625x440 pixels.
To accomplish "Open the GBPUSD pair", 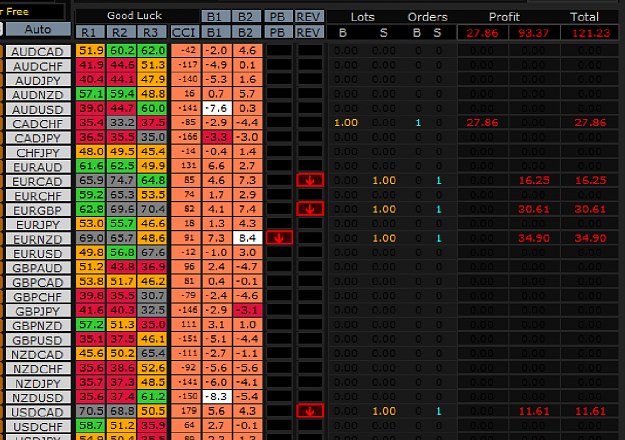I will pyautogui.click(x=38, y=340).
